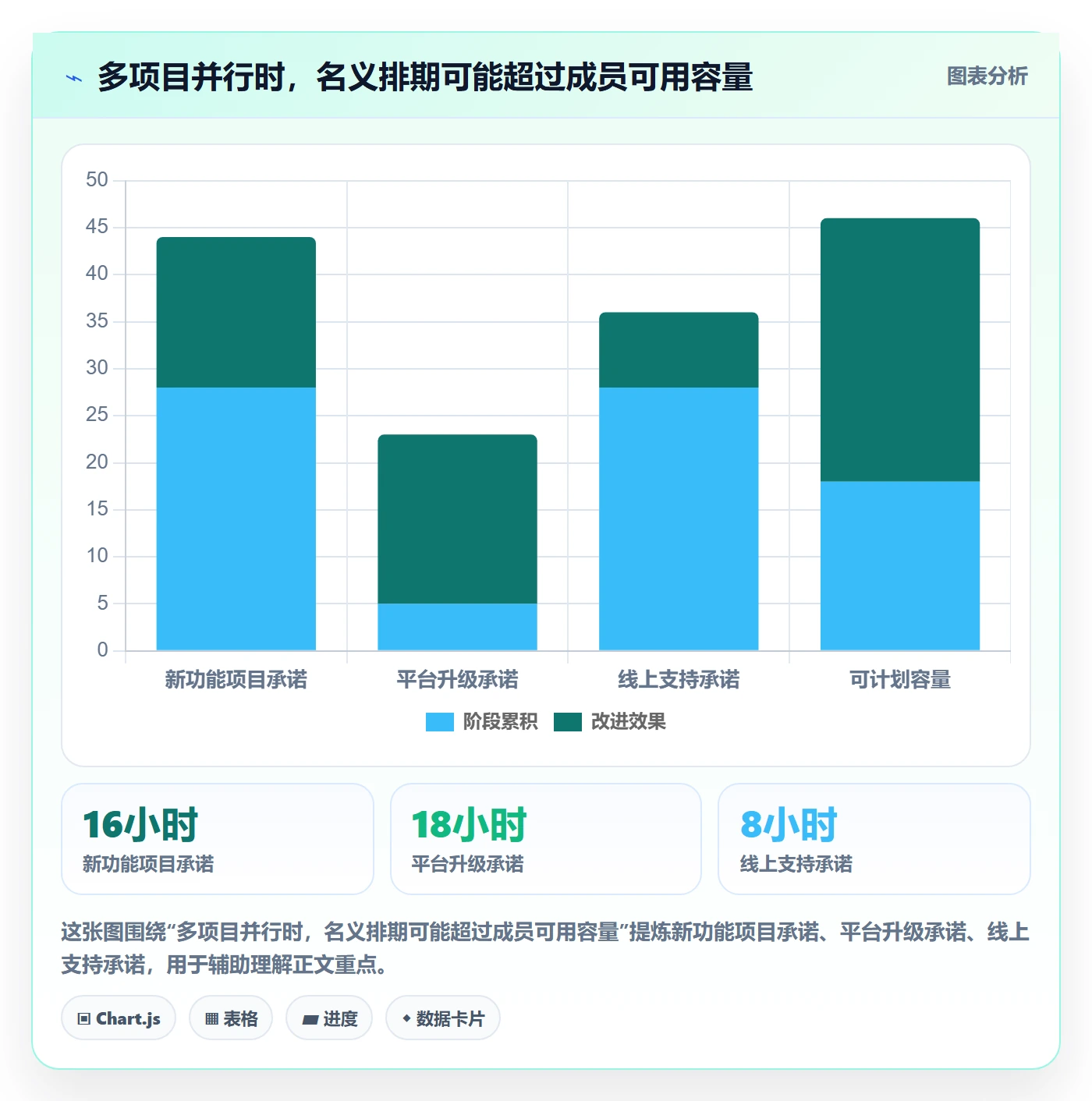Click the blue segment of the 可计划容量 bar
Viewport: 1092px width, 1101px height.
click(x=900, y=565)
